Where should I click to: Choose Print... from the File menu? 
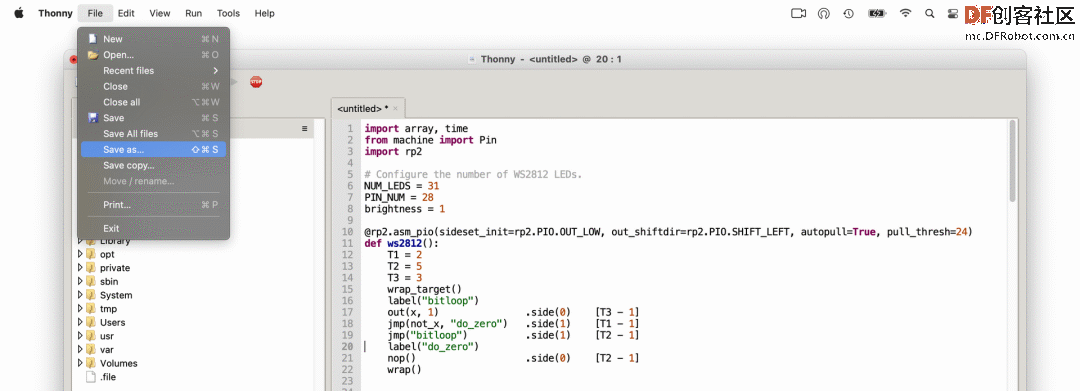click(153, 205)
